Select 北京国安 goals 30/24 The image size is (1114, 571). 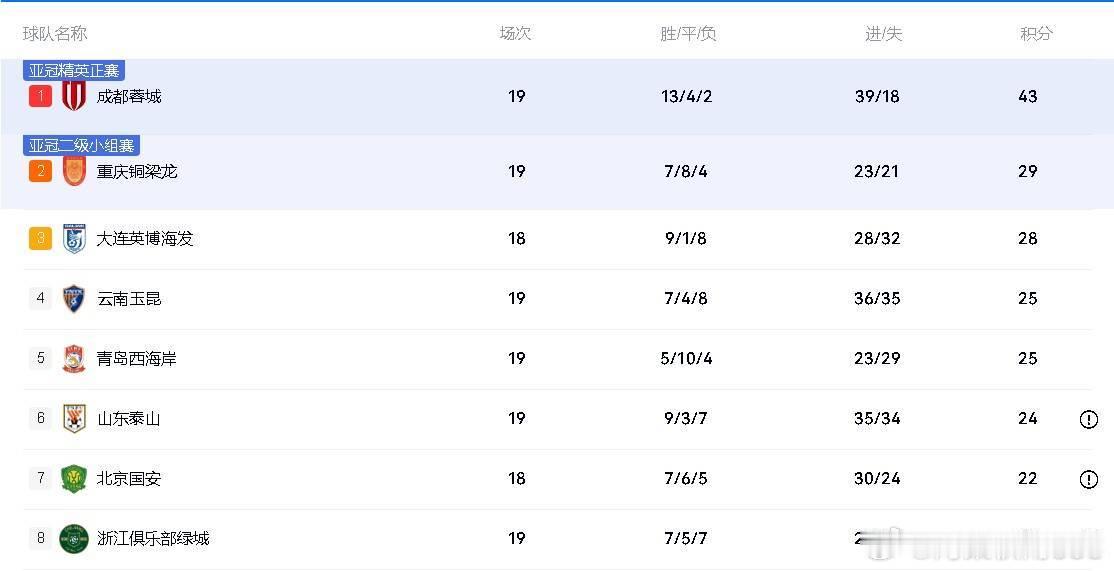(x=877, y=479)
